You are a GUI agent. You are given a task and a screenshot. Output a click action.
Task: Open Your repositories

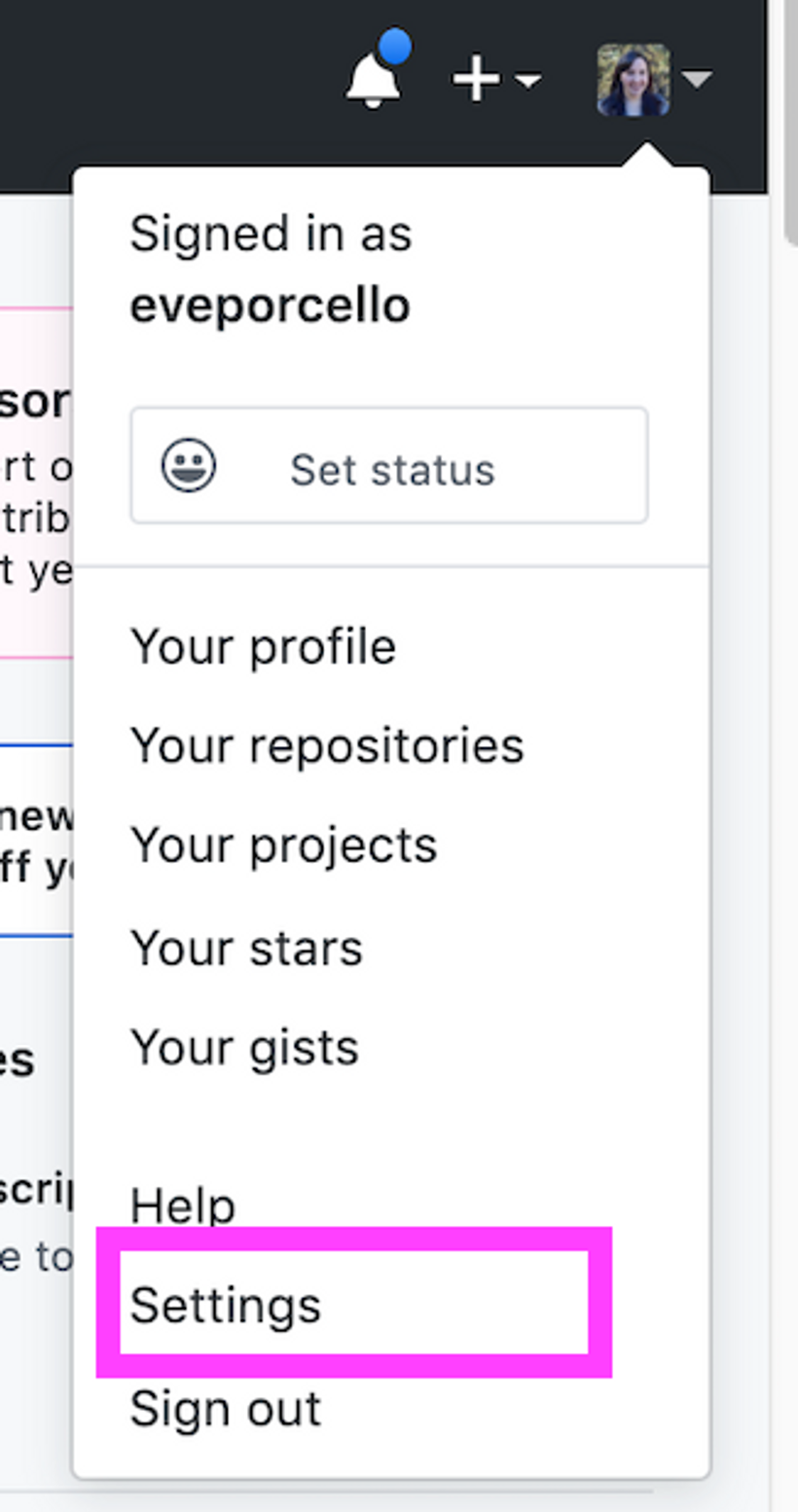coord(327,746)
